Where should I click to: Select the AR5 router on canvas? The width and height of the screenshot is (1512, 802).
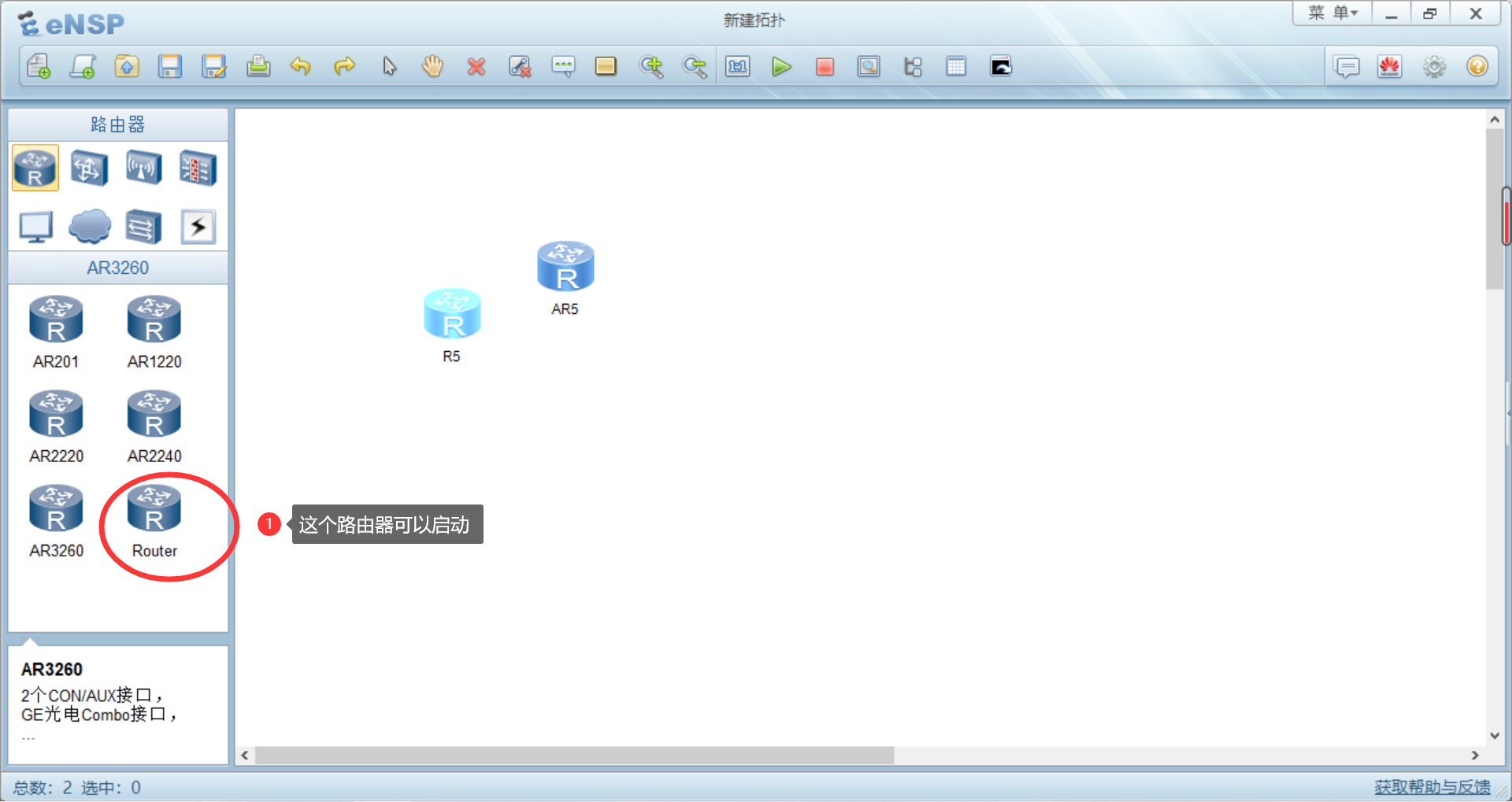coord(565,267)
